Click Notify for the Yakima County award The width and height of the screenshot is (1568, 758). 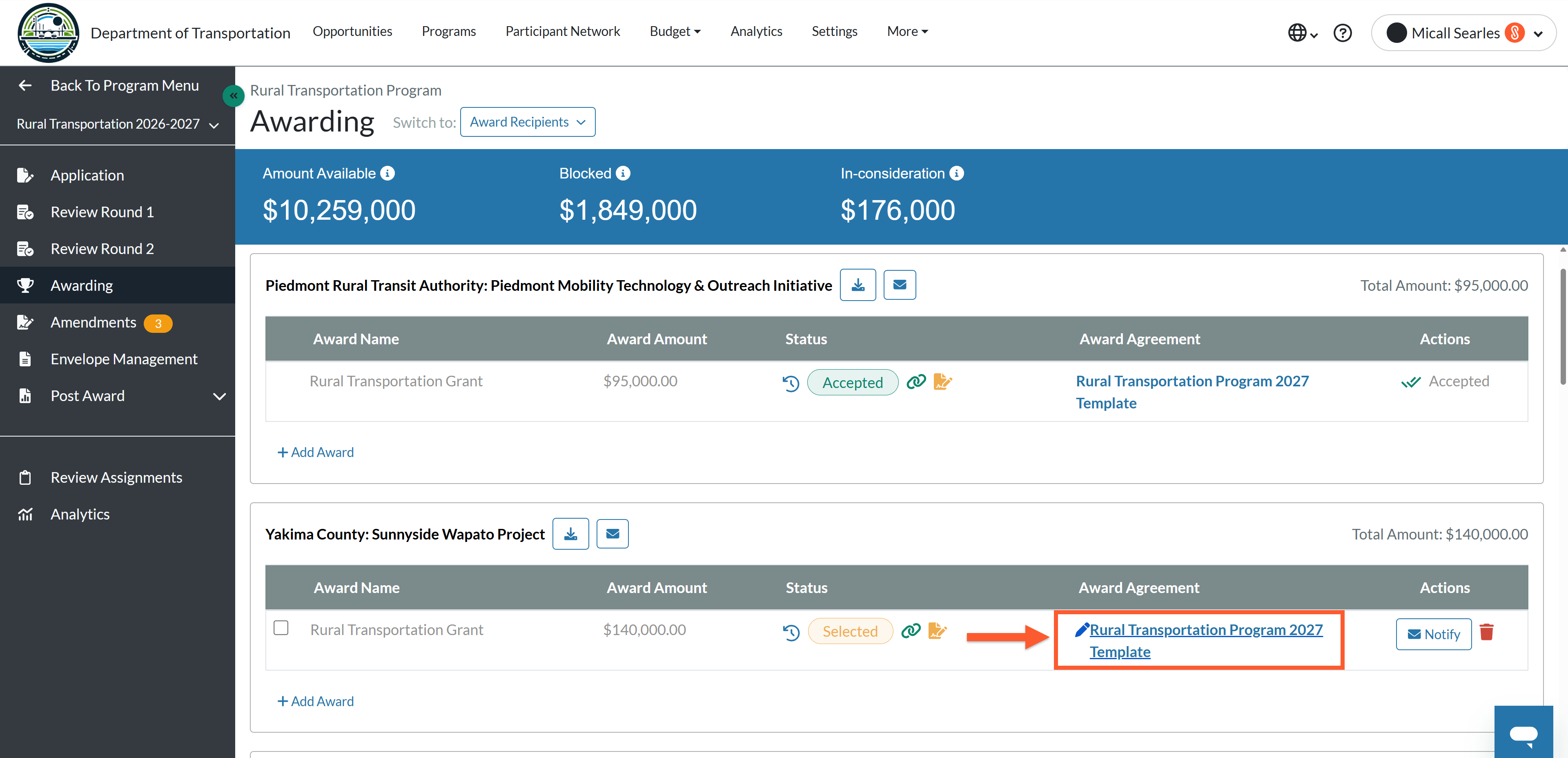coord(1434,634)
